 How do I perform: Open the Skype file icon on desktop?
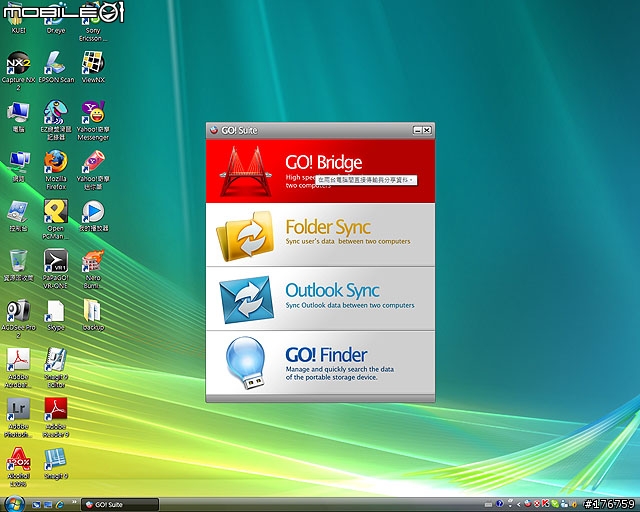[56, 316]
